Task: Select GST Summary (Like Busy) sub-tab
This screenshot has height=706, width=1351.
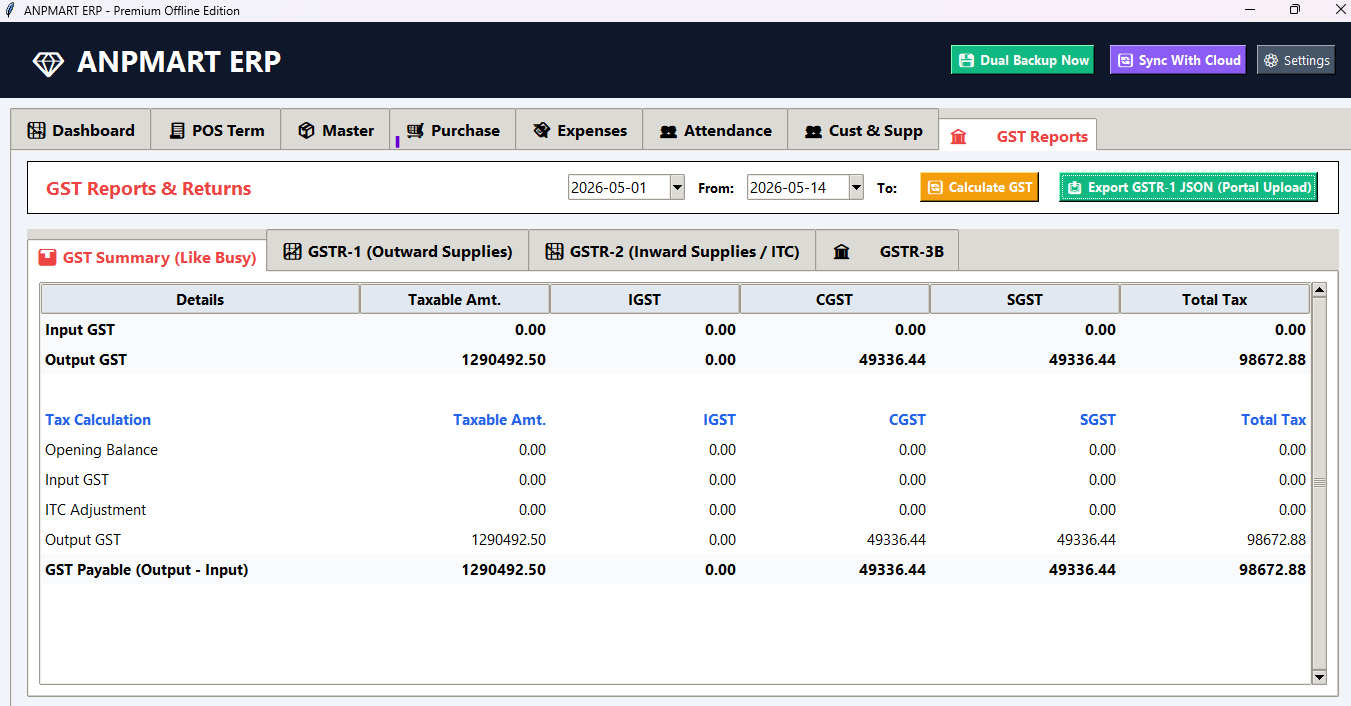Action: pyautogui.click(x=147, y=257)
